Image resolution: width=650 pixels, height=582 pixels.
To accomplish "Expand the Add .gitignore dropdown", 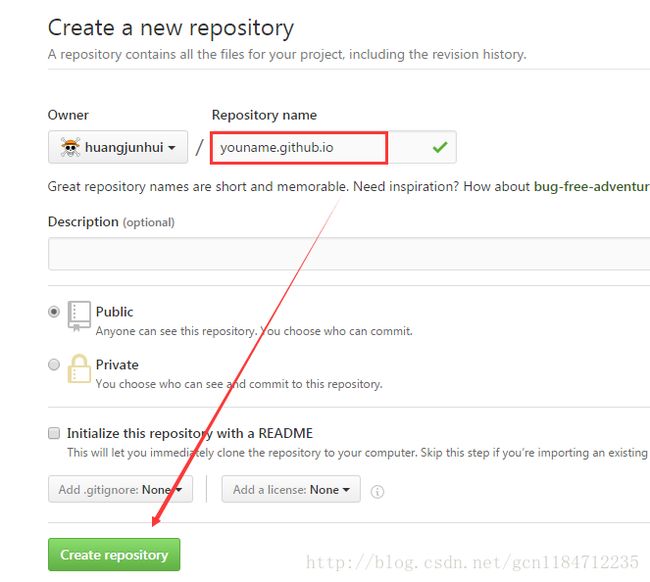I will (119, 489).
